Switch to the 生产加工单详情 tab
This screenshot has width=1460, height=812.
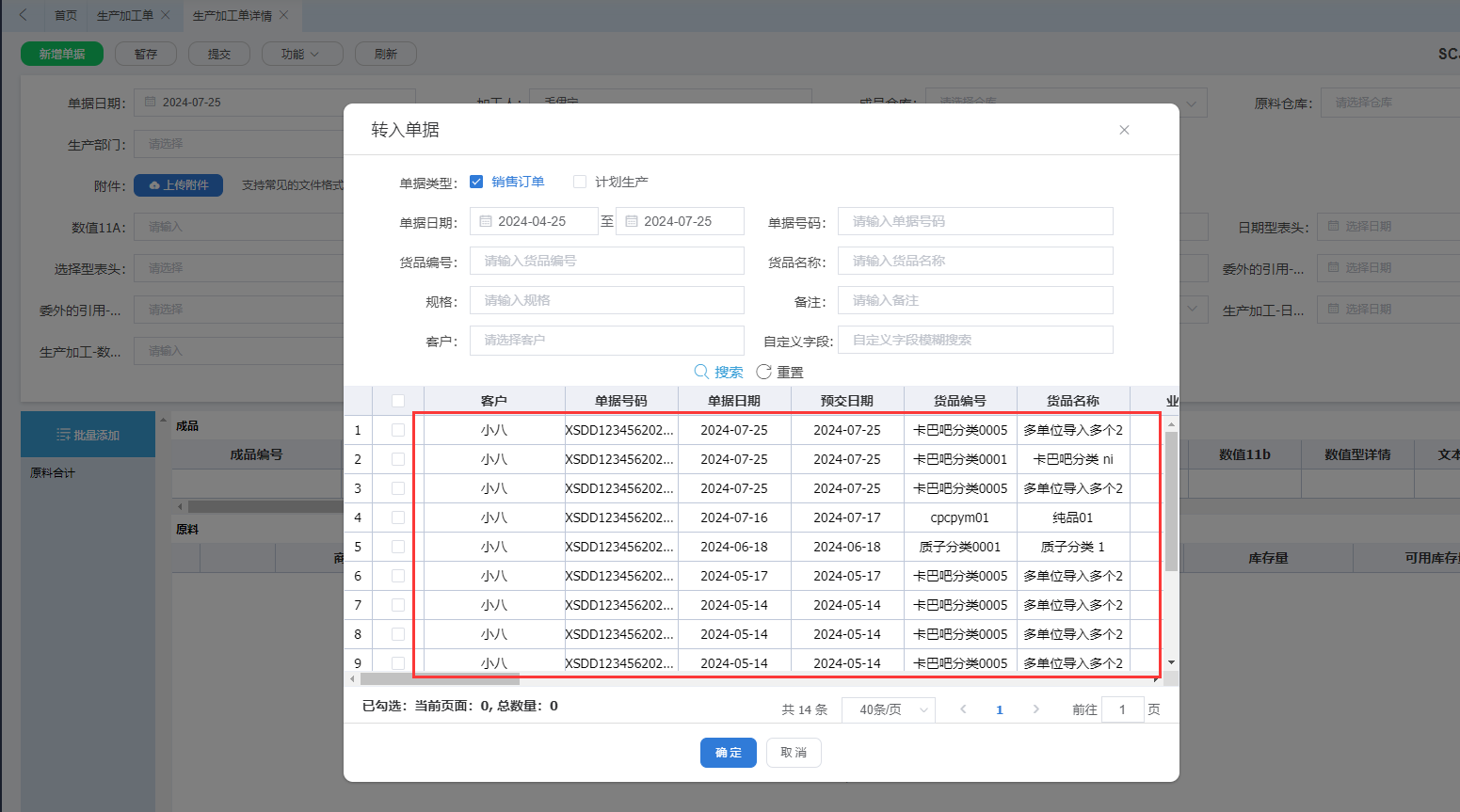click(232, 15)
